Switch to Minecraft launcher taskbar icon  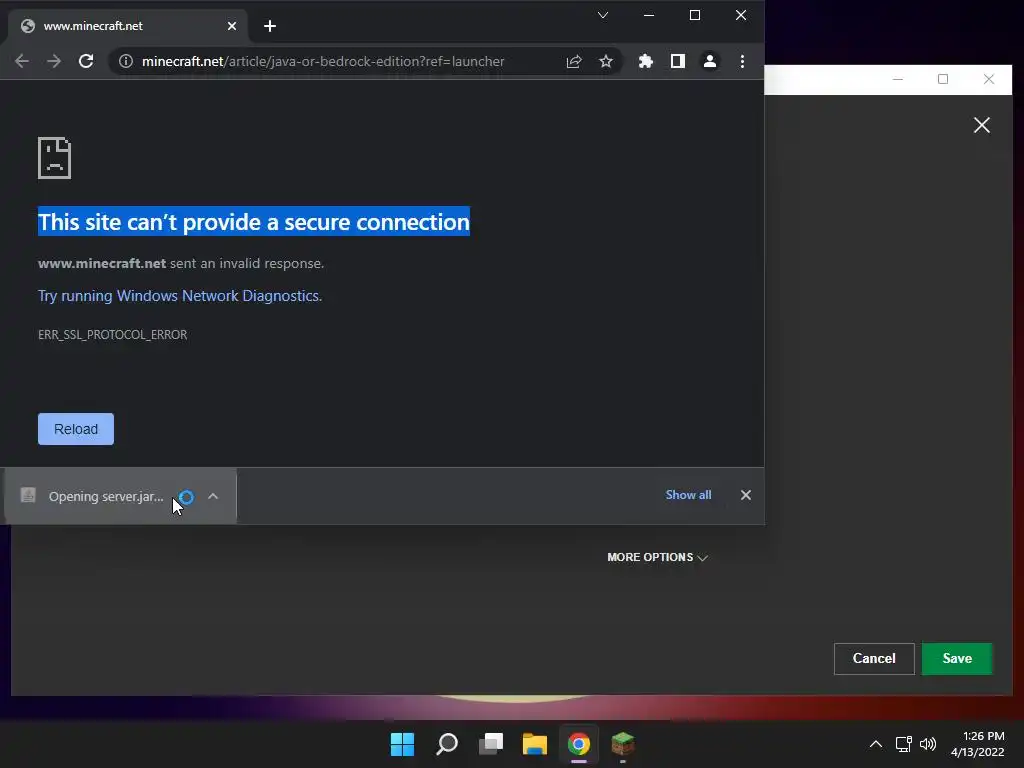(x=622, y=744)
